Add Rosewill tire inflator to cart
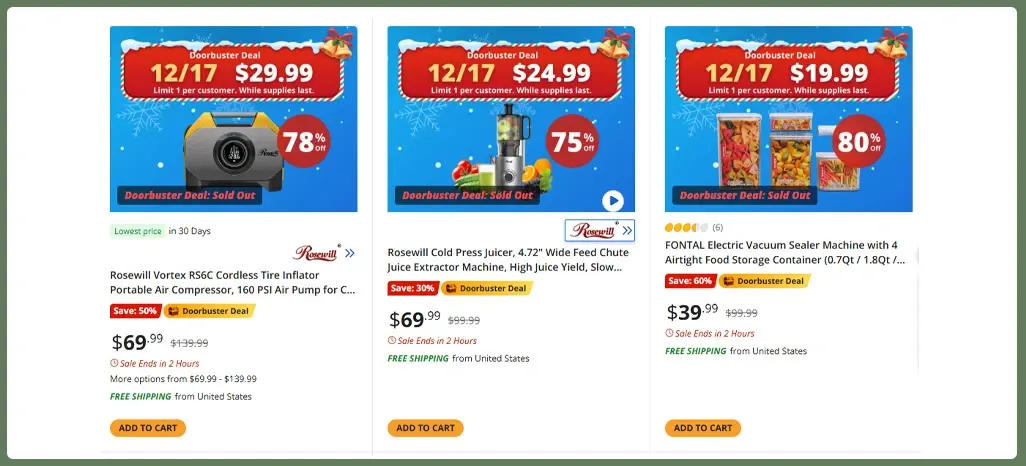Screen dimensions: 1026x466 pyautogui.click(x=148, y=428)
